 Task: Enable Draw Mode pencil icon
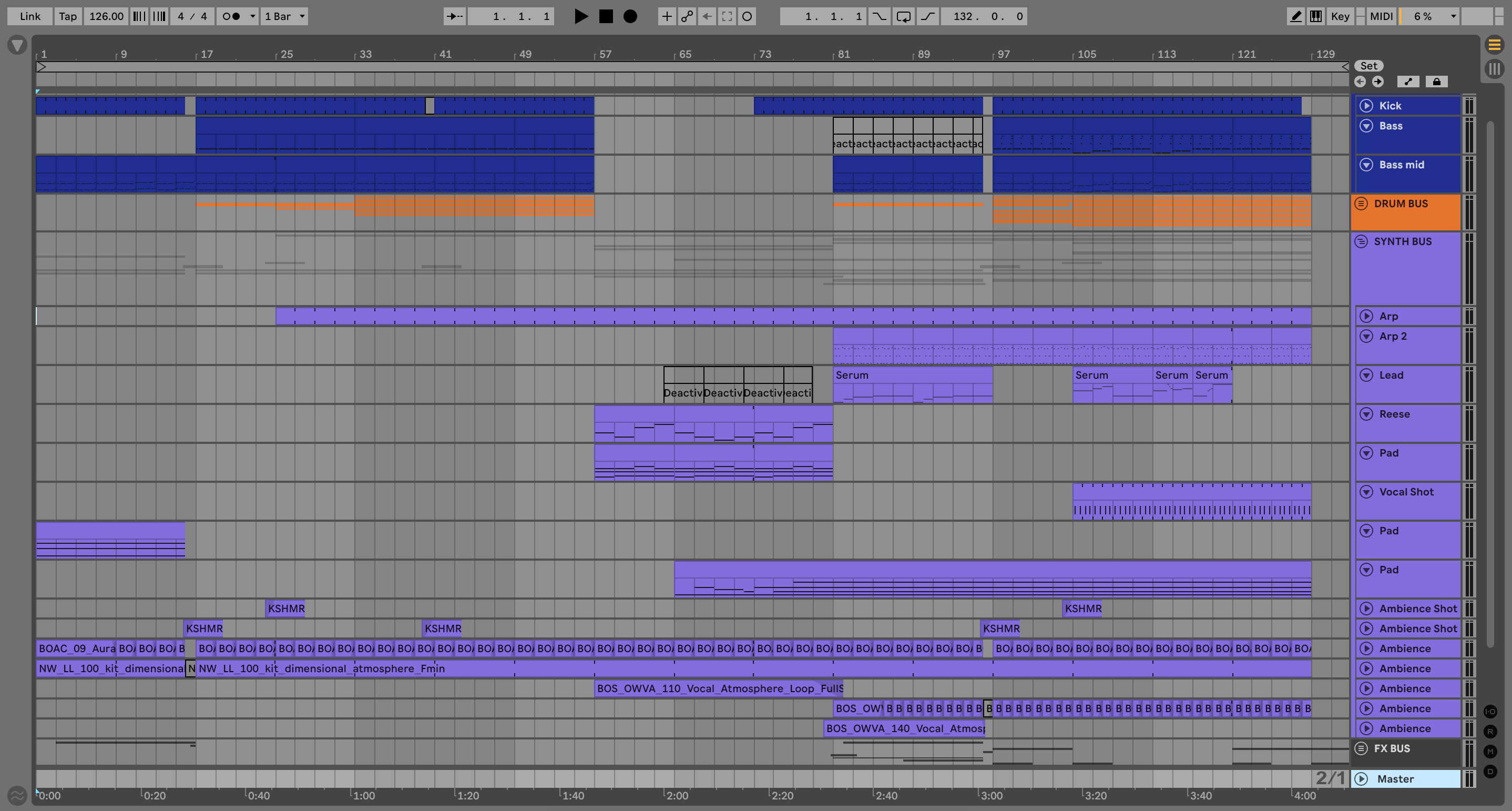1295,16
